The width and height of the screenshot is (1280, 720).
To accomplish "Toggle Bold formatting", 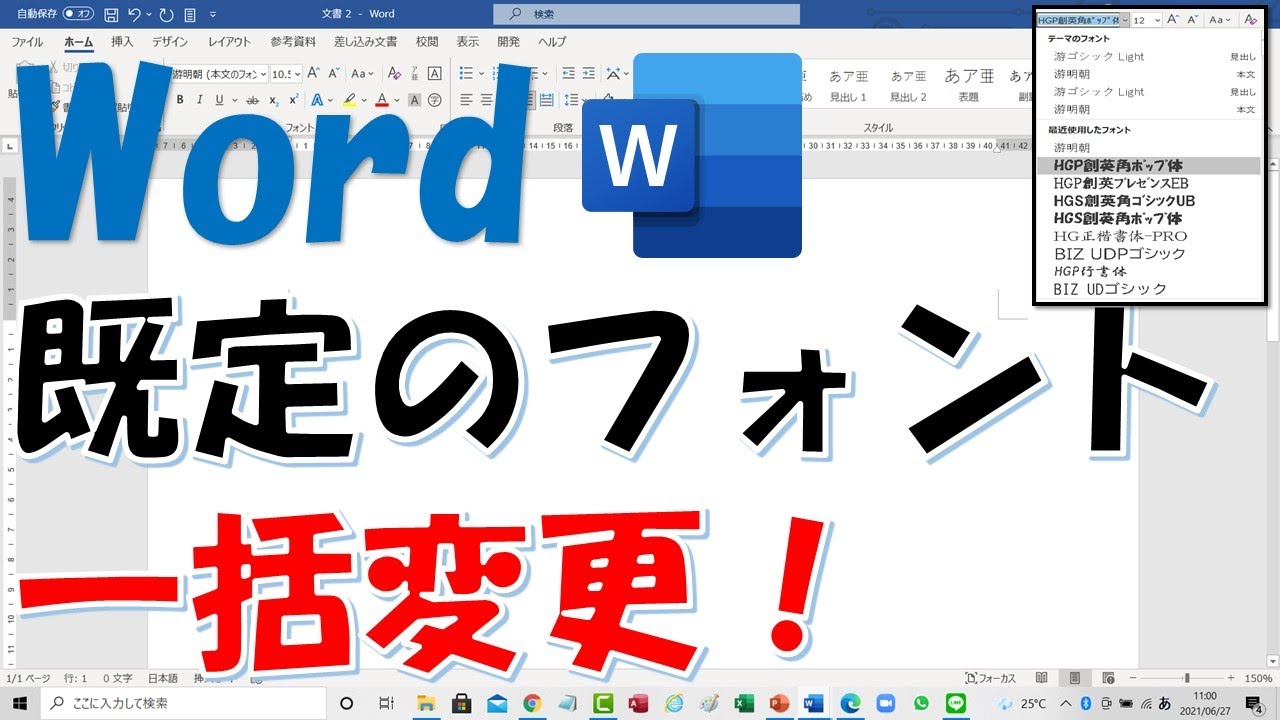I will tap(180, 100).
